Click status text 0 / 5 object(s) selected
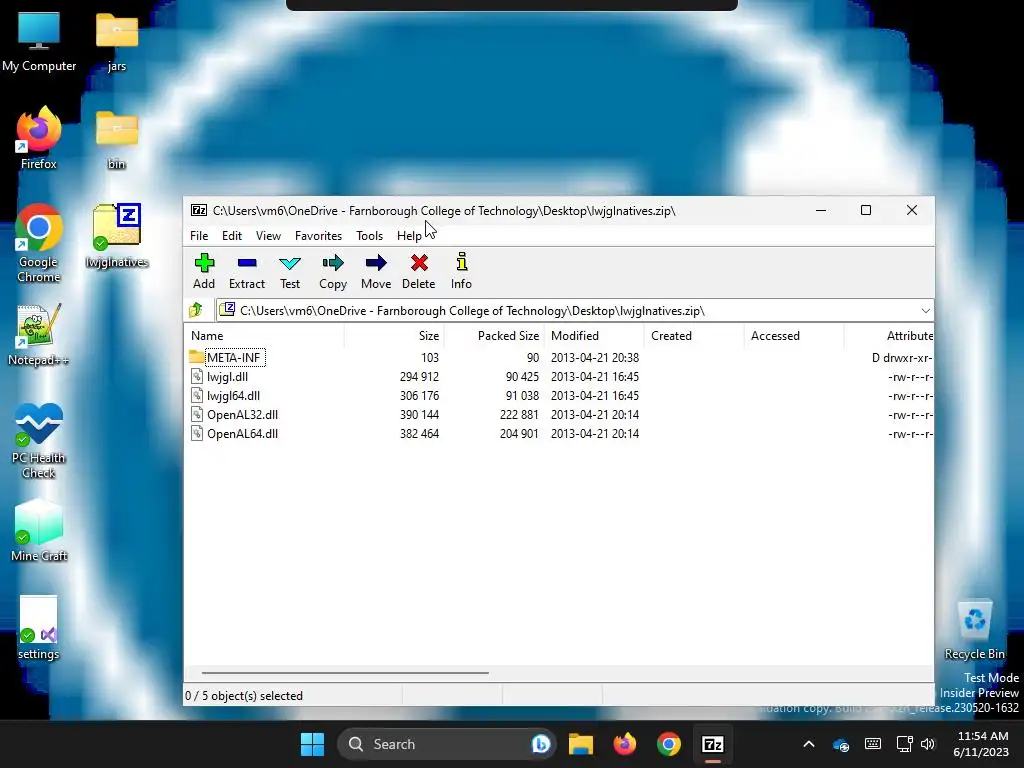The image size is (1024, 768). click(244, 696)
